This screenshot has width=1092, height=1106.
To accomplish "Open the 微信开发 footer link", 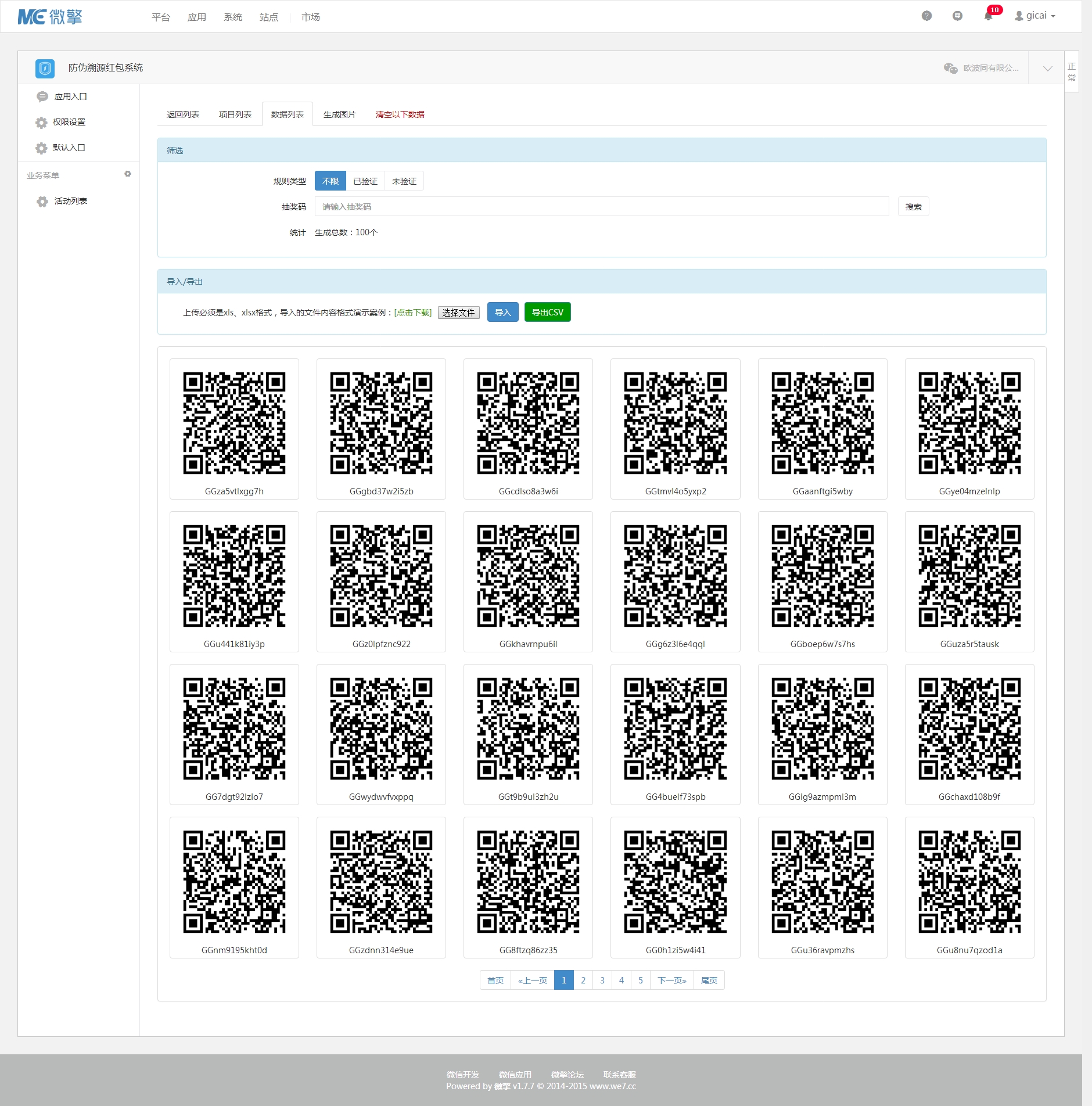I will pos(463,1075).
